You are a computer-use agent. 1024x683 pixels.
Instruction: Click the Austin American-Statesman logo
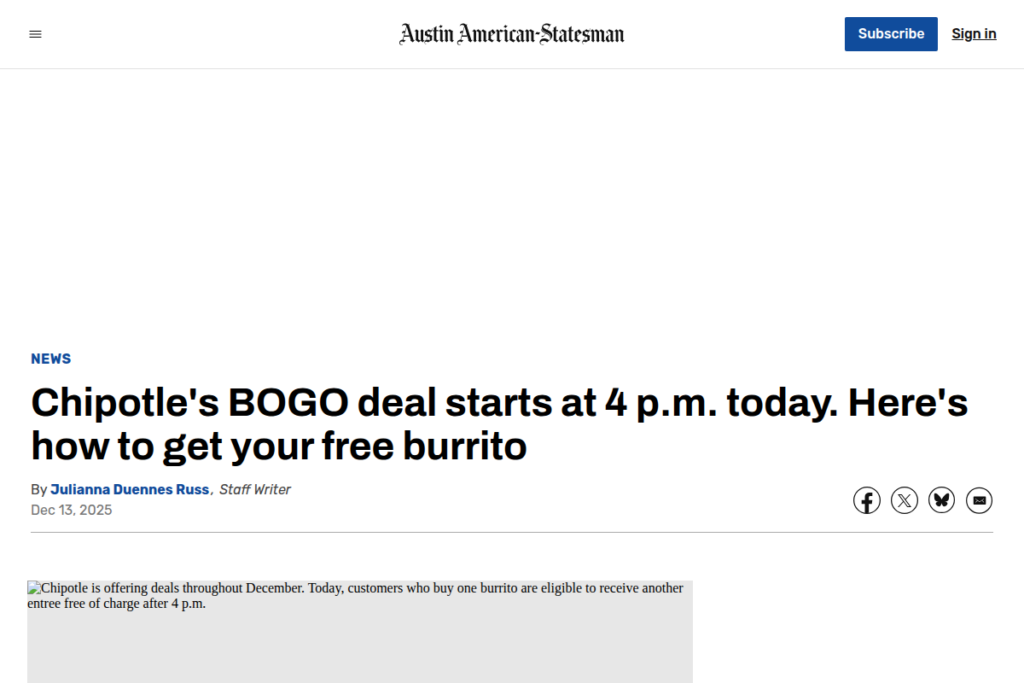click(511, 34)
